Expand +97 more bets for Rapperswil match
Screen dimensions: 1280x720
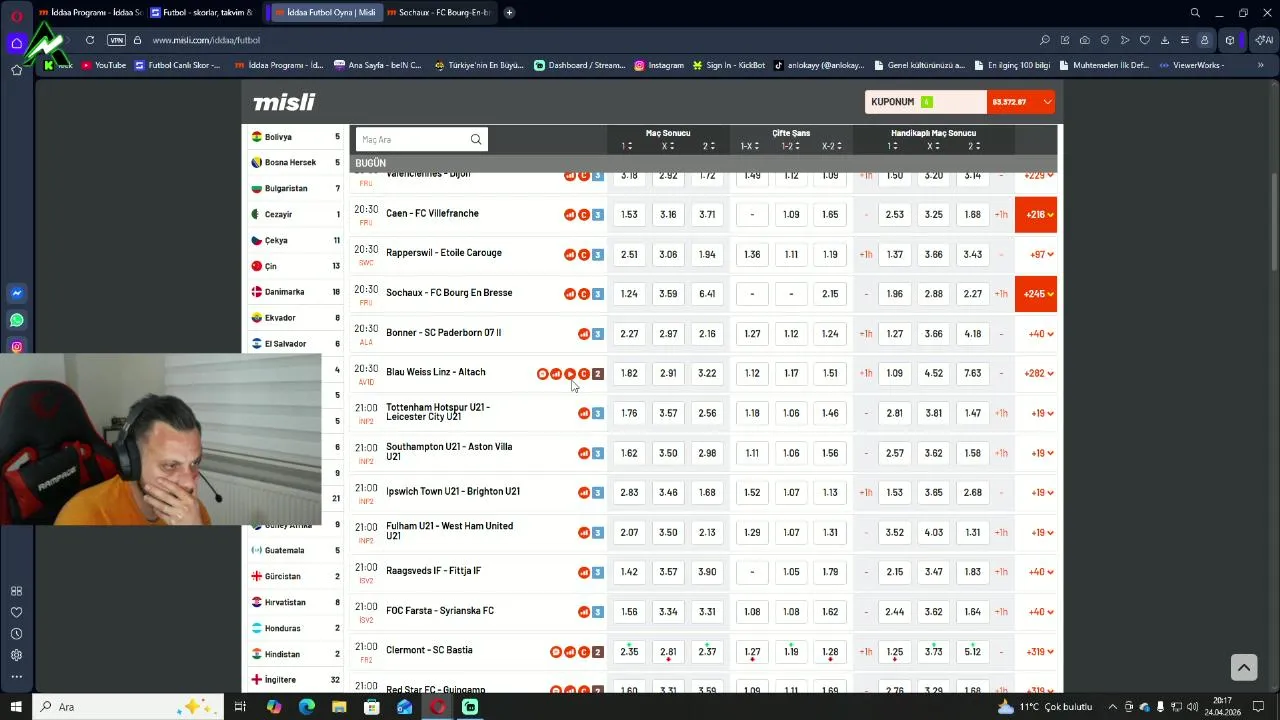click(x=1040, y=255)
